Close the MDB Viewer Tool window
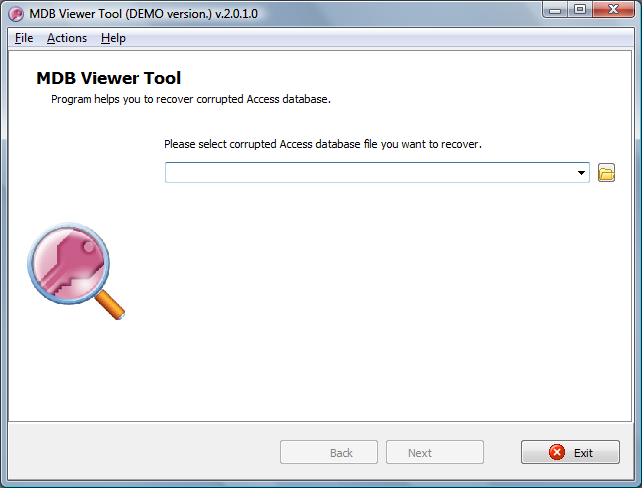This screenshot has width=642, height=488. [613, 10]
